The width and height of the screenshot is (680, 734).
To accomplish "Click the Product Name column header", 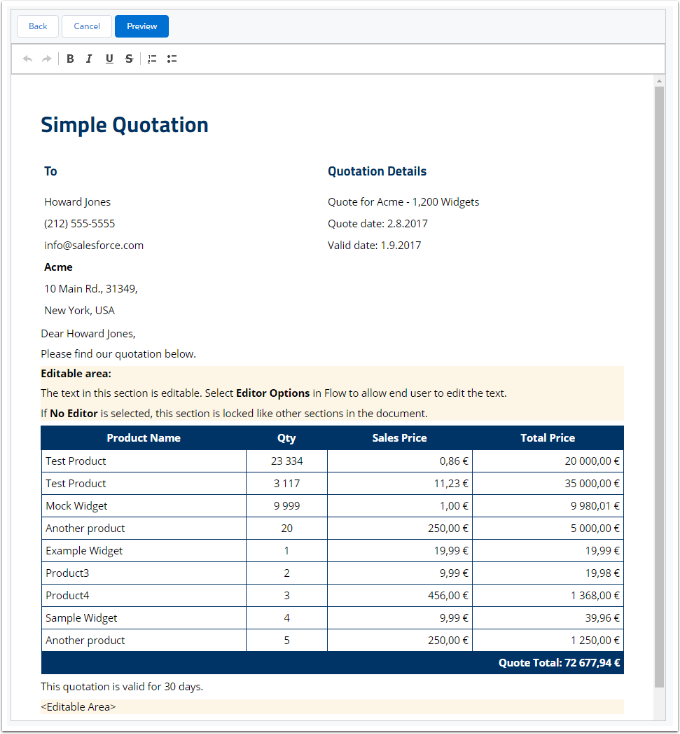I will pos(143,438).
